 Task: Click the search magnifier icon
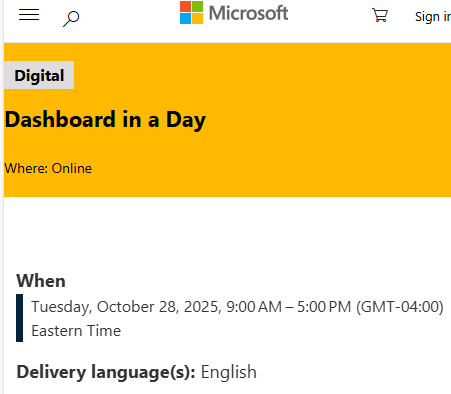tap(71, 19)
